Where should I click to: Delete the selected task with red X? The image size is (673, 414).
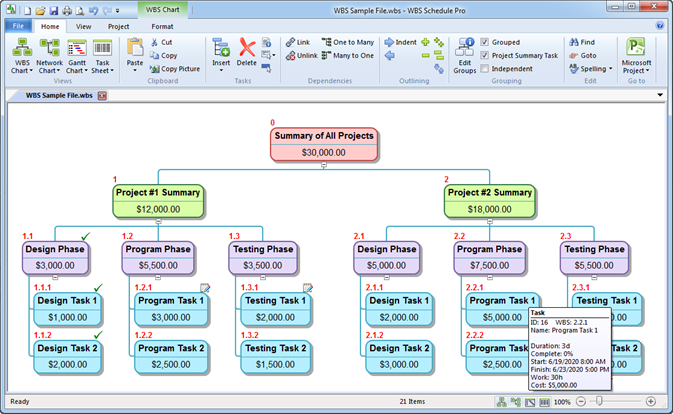click(247, 48)
